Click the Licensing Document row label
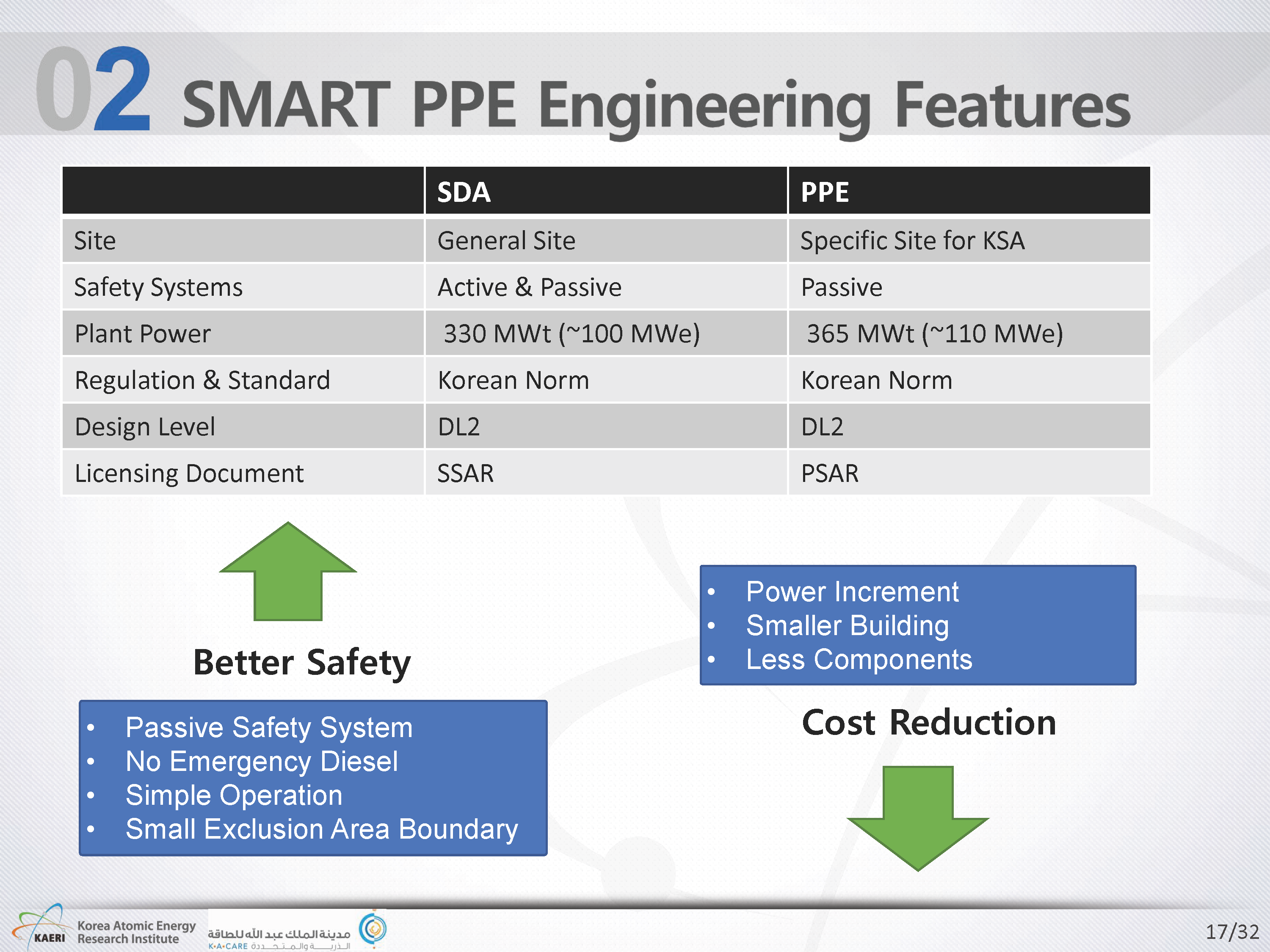1270x952 pixels. tap(189, 473)
